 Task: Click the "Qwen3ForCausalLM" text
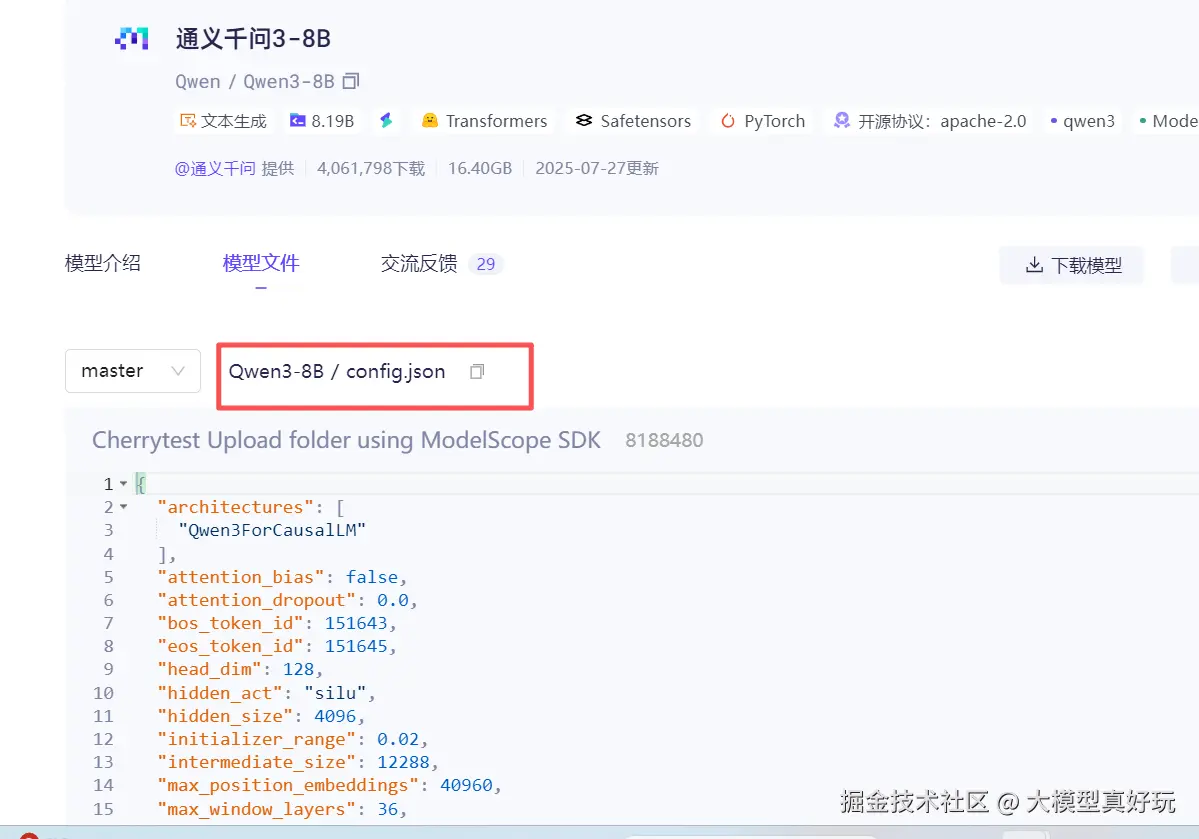click(272, 530)
